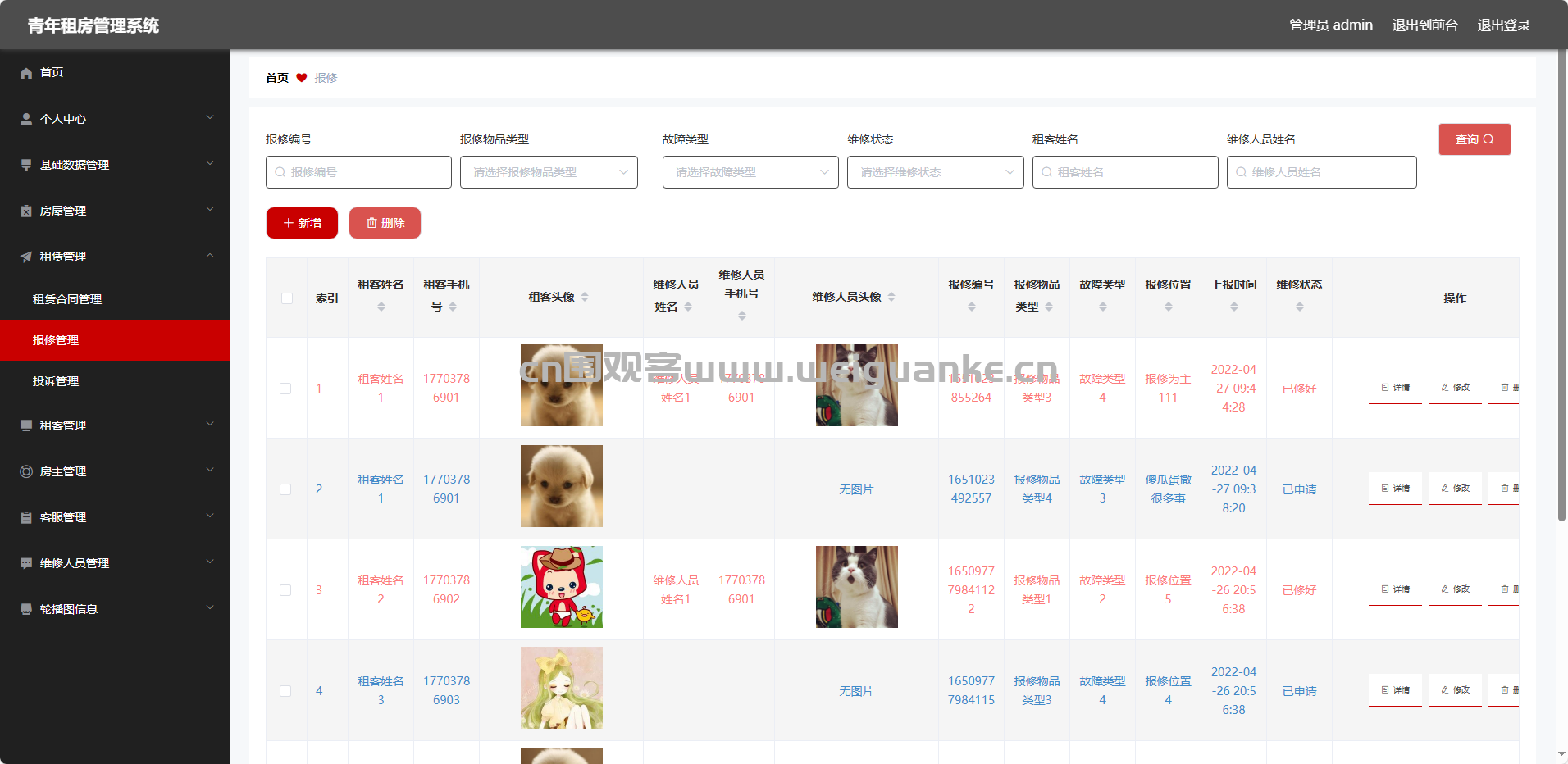This screenshot has width=1568, height=764.
Task: Sort by 报修编号 column arrows
Action: pos(972,307)
